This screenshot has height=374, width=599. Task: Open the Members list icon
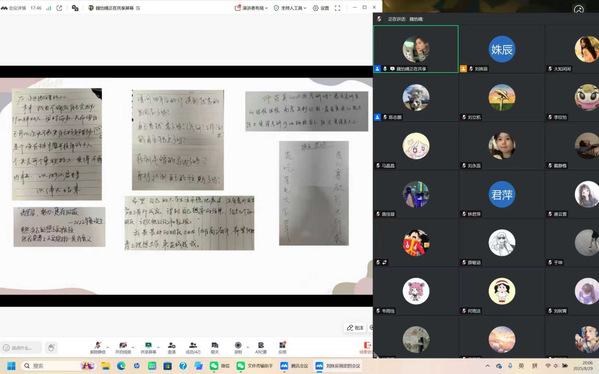click(x=193, y=347)
